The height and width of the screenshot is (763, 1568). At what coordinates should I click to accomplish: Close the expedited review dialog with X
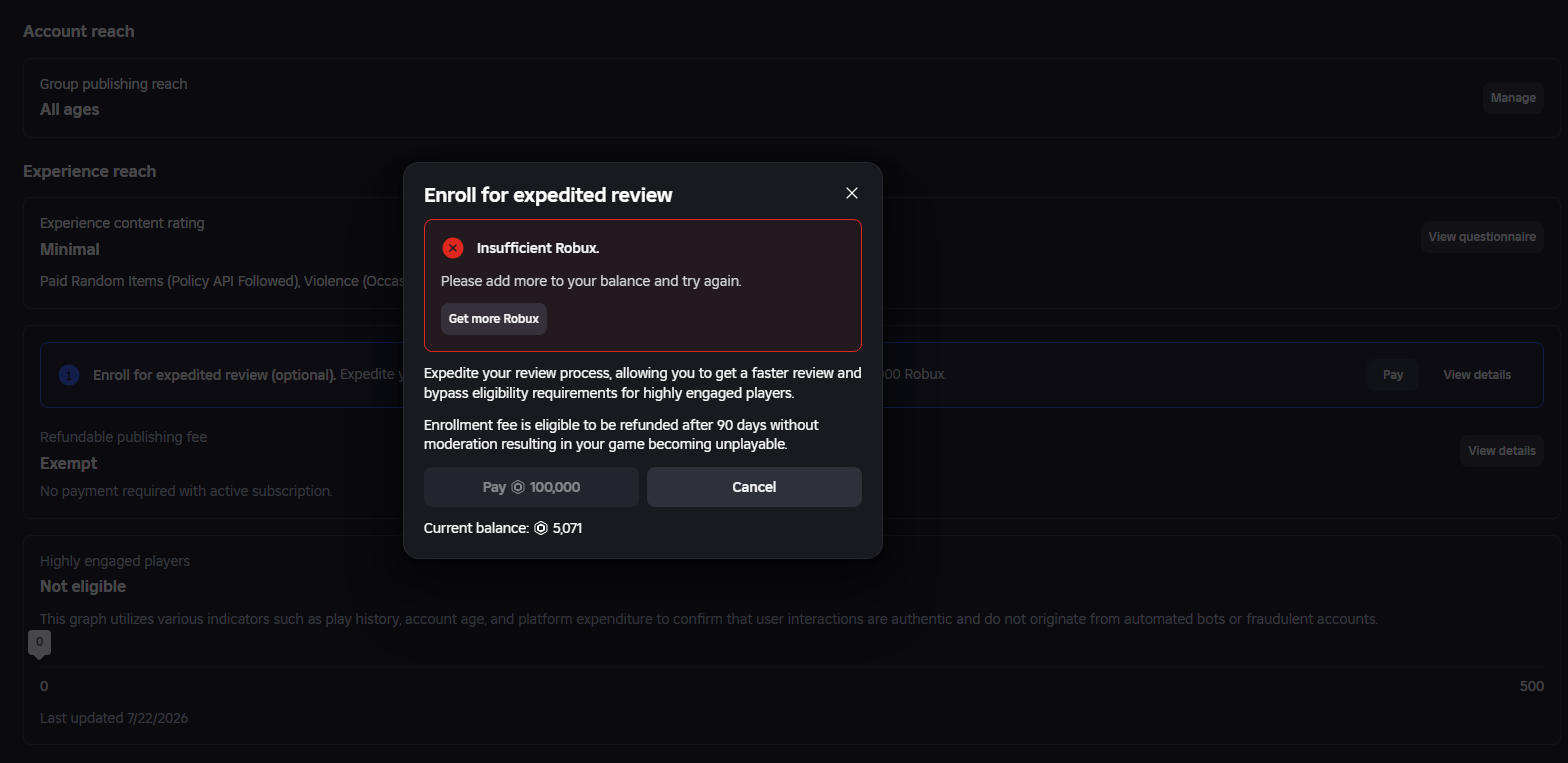click(852, 193)
